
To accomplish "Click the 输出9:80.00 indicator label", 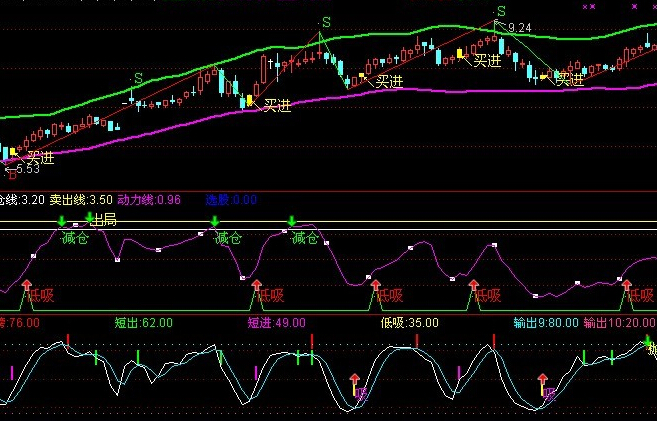I will pos(545,323).
